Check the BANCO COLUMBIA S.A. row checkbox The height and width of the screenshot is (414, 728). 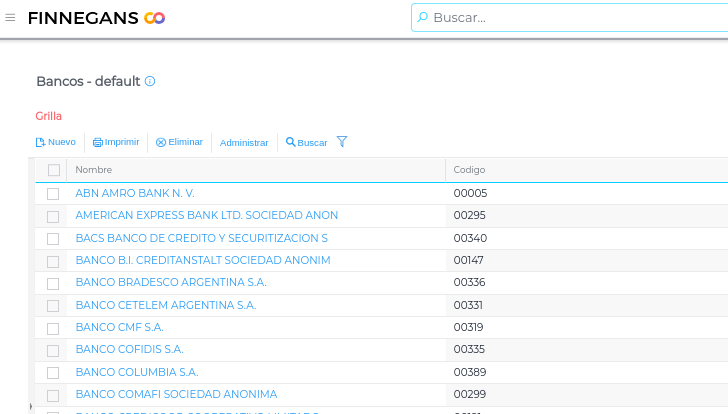(53, 373)
